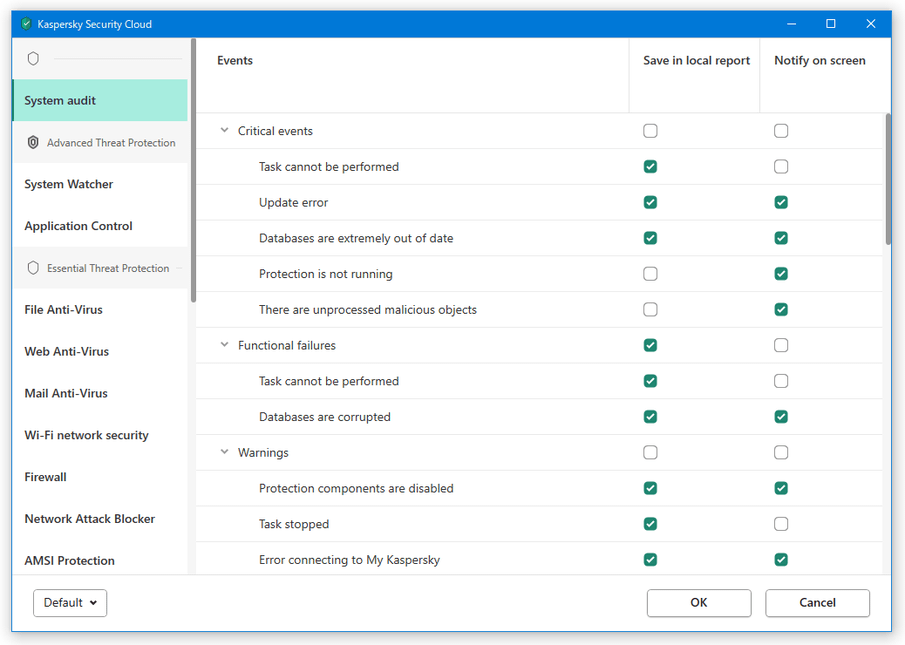Disable Protection is not running screen notification
The height and width of the screenshot is (645, 905).
click(x=781, y=274)
